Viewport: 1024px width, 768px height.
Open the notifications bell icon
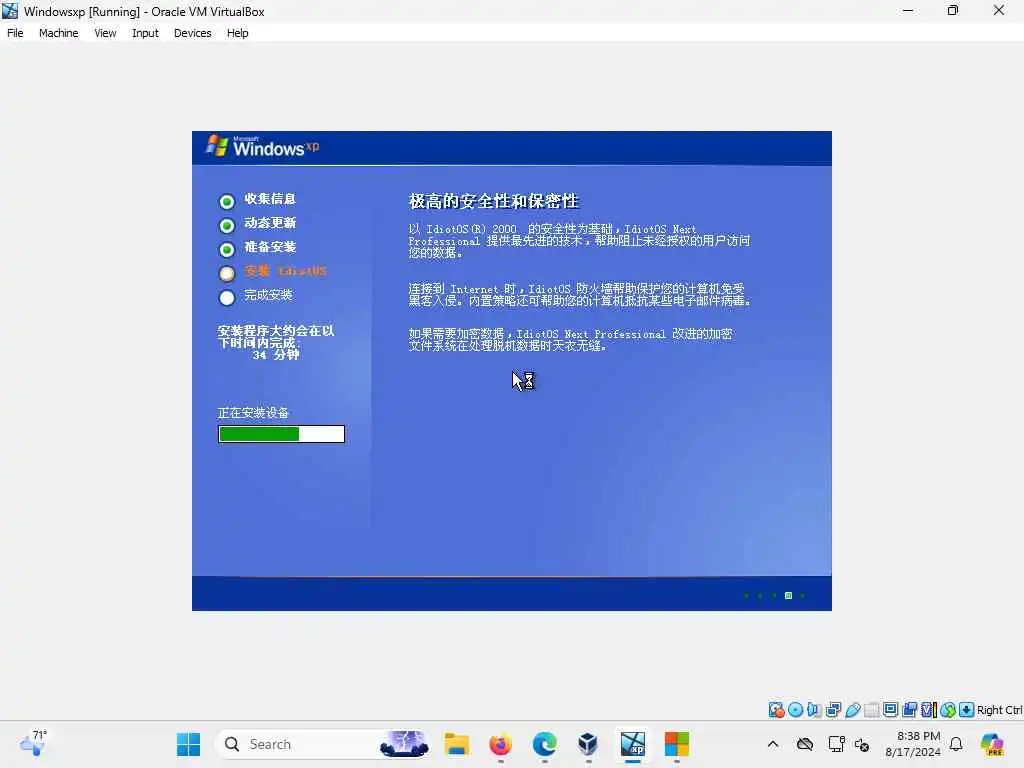tap(956, 744)
